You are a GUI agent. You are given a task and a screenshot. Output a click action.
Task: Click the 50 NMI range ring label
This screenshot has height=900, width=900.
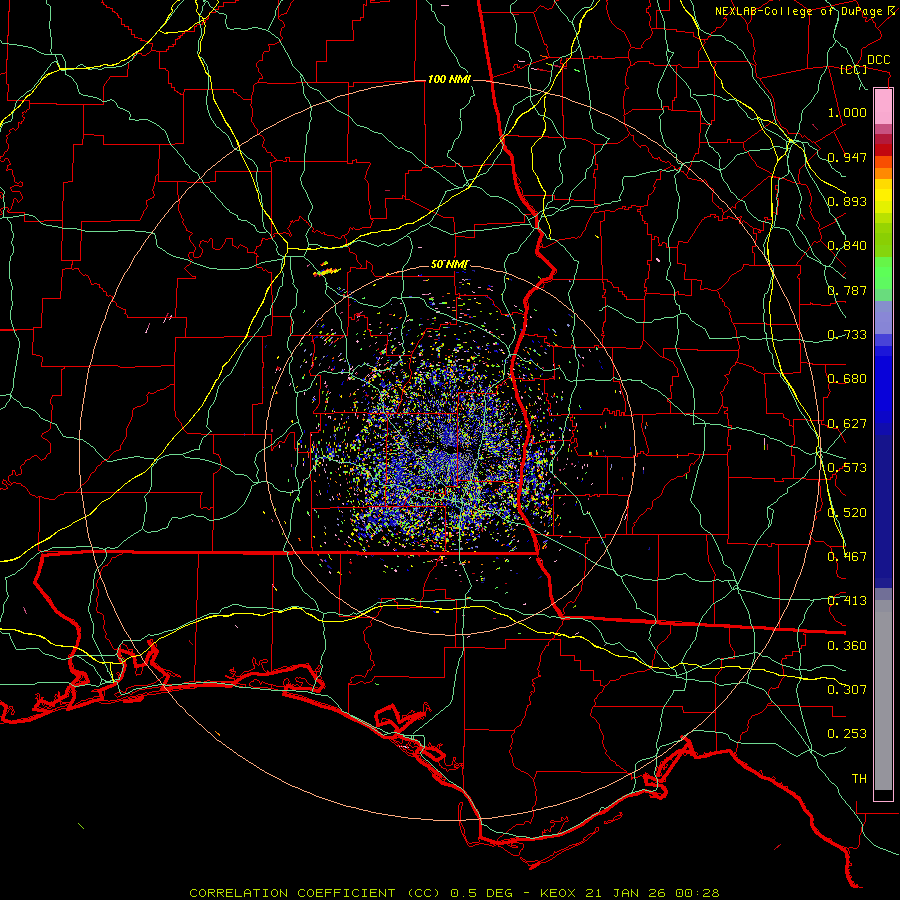(x=450, y=265)
